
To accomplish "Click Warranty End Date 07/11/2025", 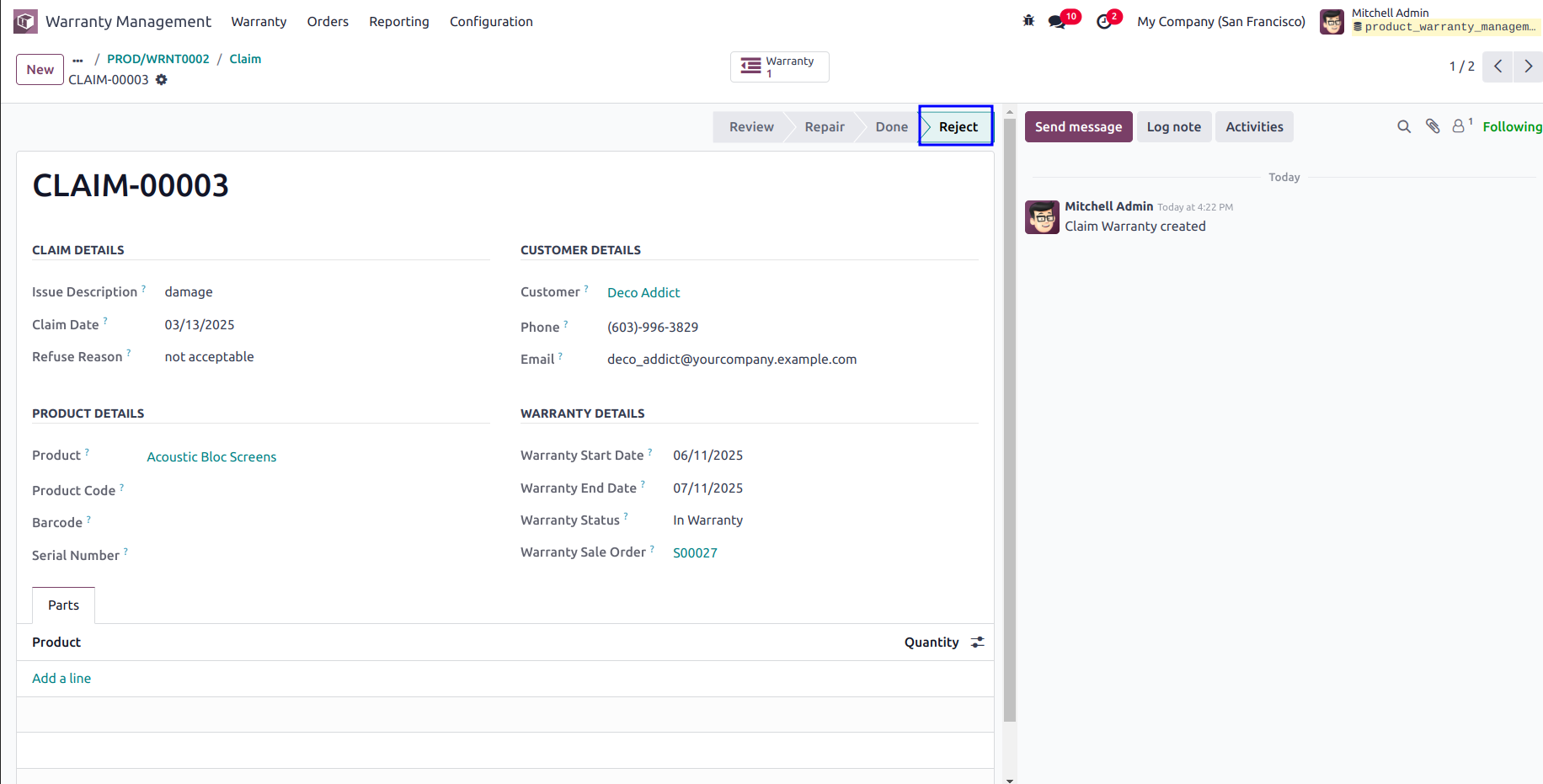I will [x=707, y=488].
